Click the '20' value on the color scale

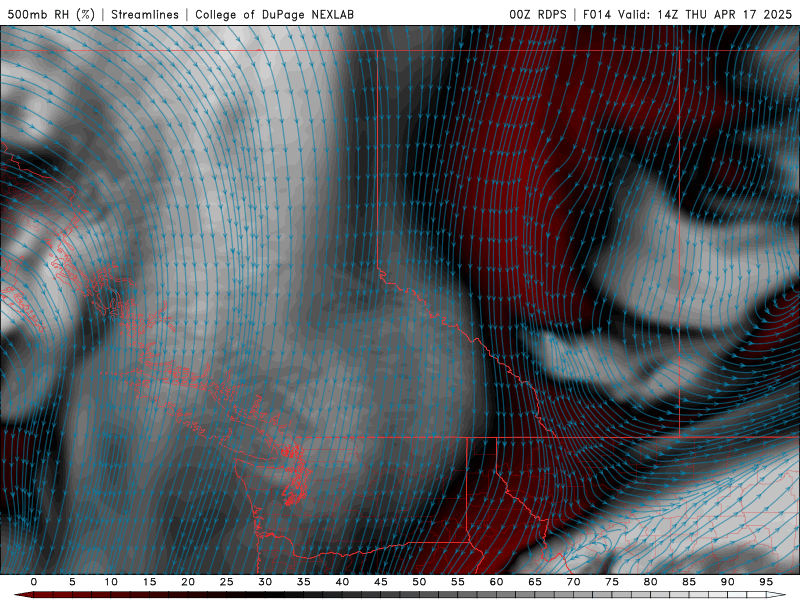coord(188,582)
